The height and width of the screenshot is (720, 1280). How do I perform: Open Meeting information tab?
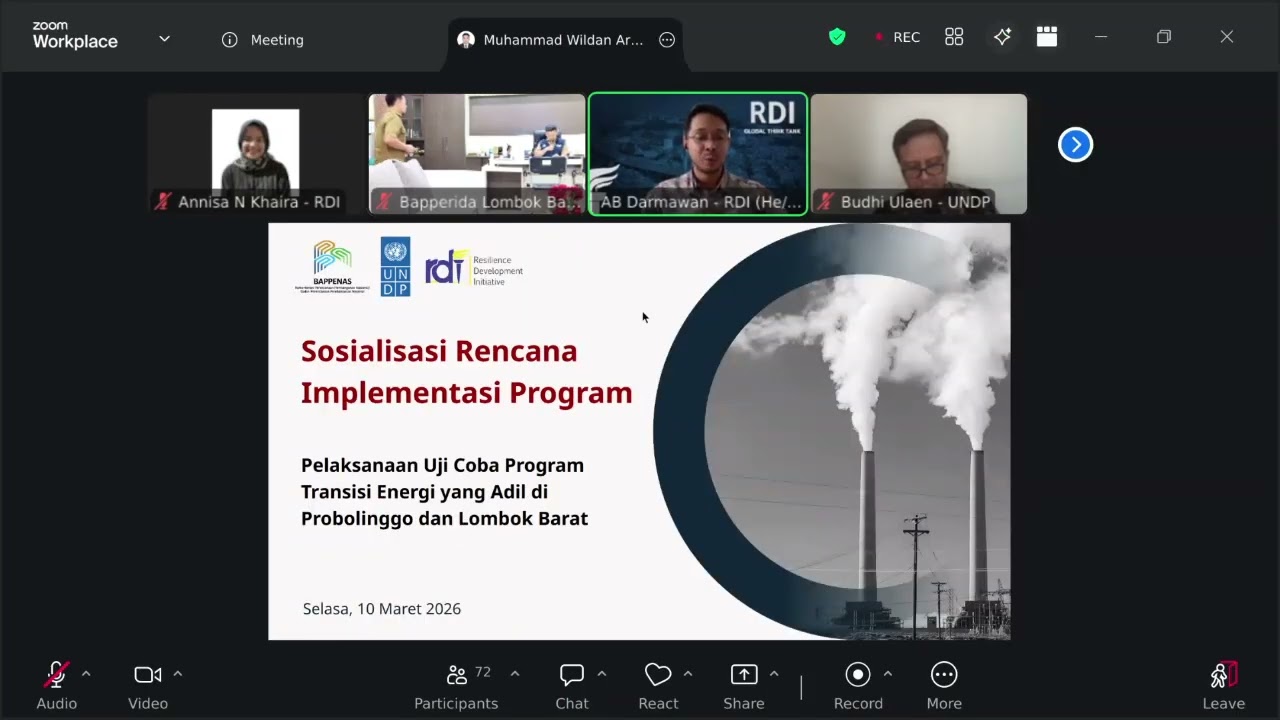pos(263,40)
